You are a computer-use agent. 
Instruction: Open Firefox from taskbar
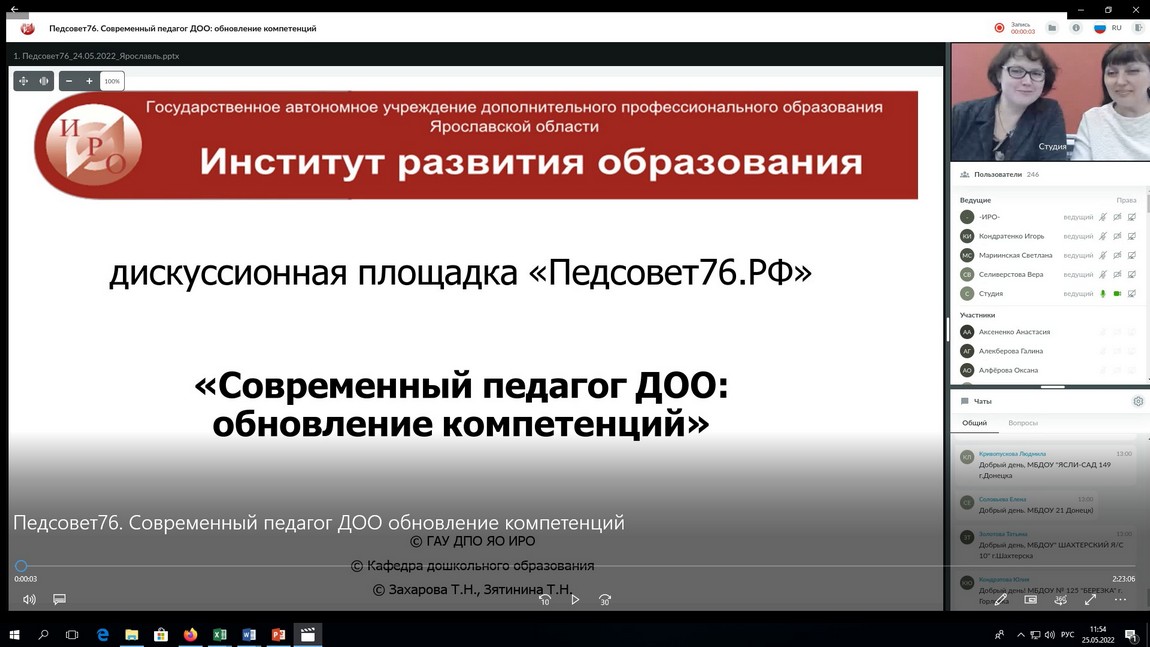[x=190, y=635]
